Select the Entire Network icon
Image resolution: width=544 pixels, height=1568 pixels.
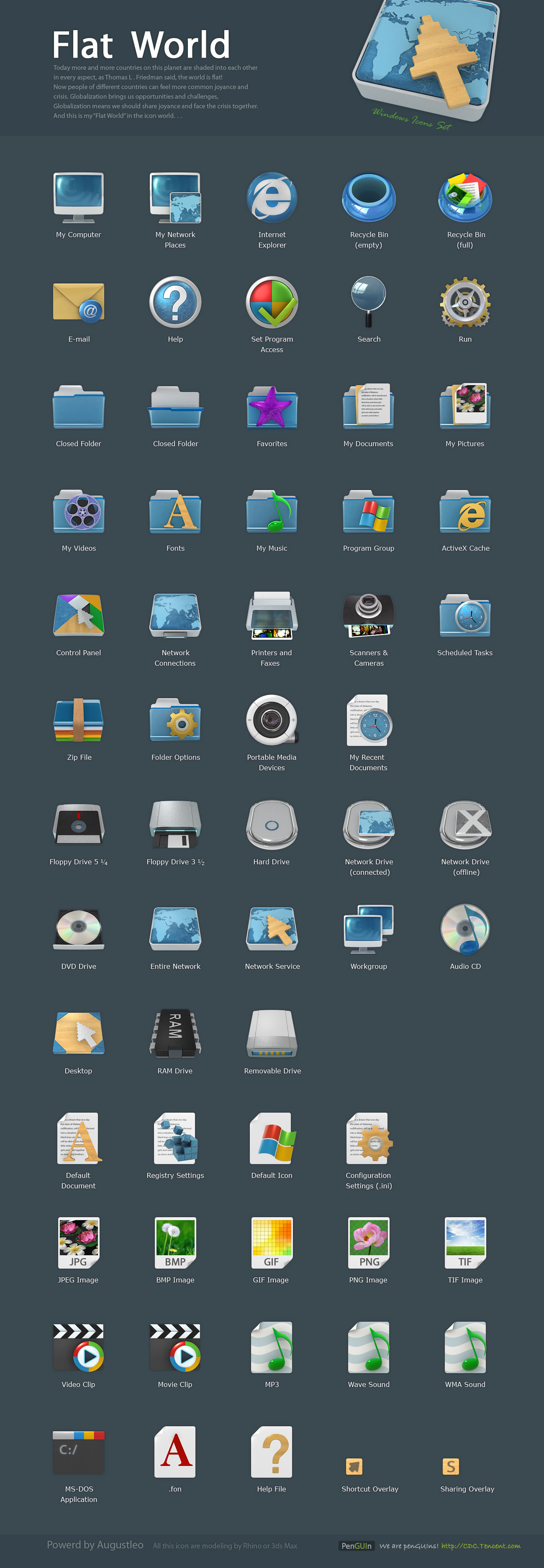pos(175,929)
